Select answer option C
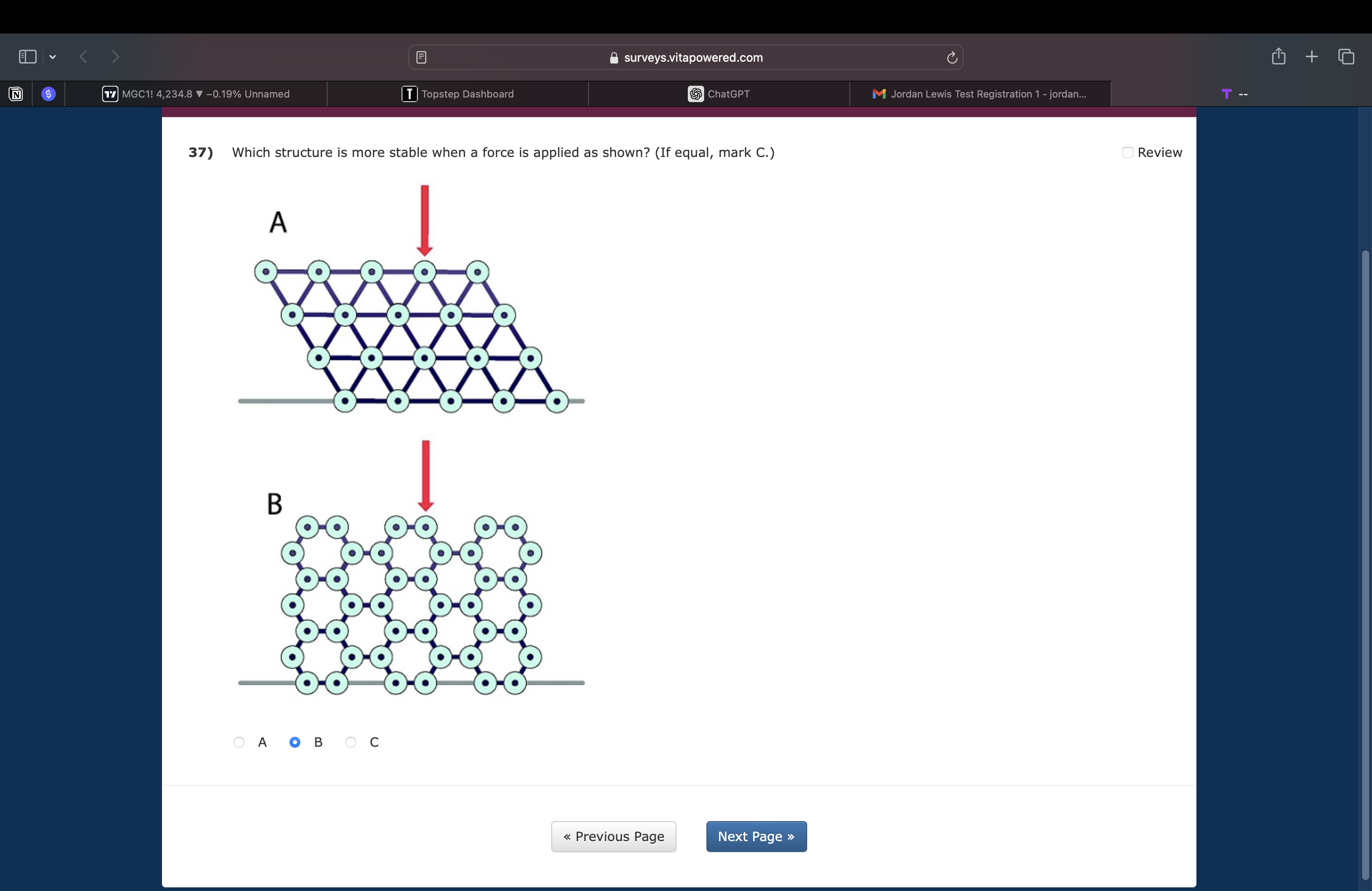Viewport: 1372px width, 891px height. pos(351,742)
